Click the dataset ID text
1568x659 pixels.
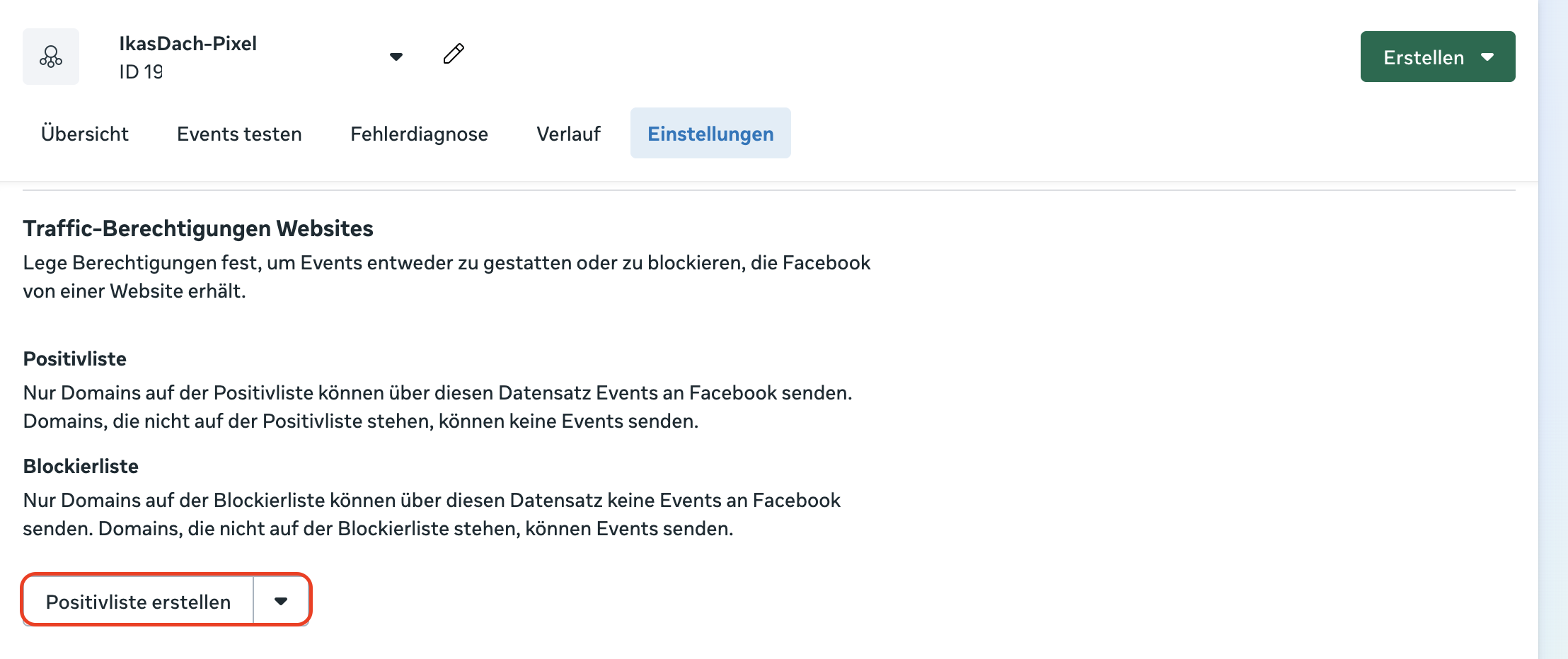click(x=141, y=71)
